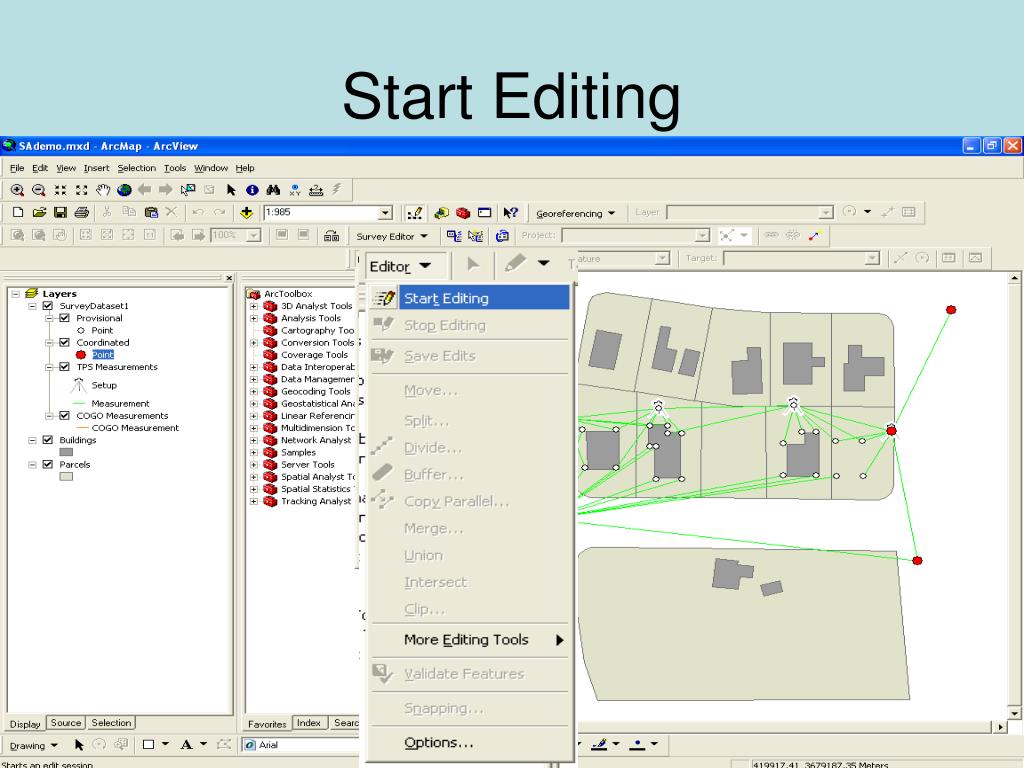Activate the Pan hand tool
The image size is (1024, 768).
(103, 190)
